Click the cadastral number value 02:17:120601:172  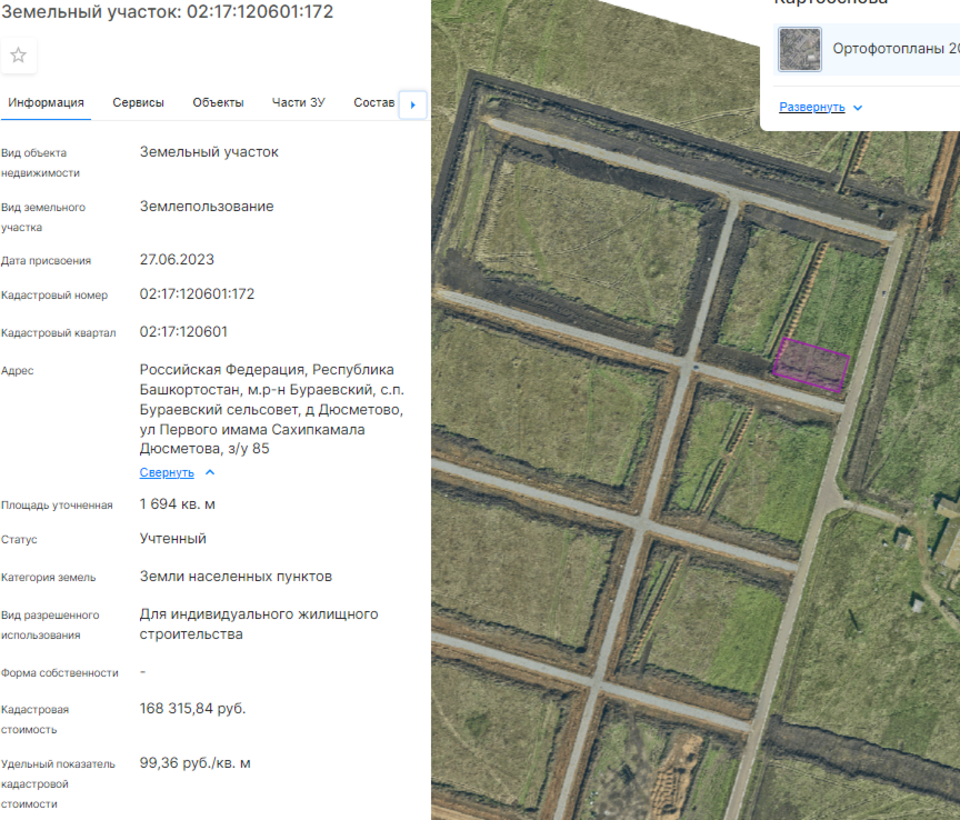coord(197,294)
